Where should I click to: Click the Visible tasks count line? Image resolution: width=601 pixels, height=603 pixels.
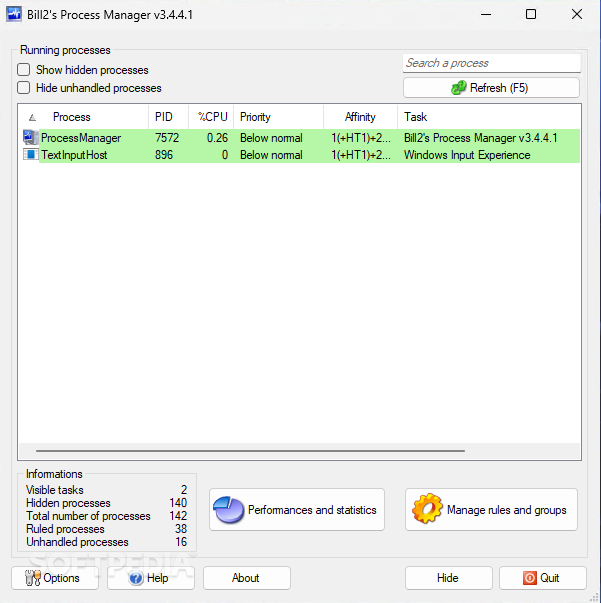pos(107,490)
